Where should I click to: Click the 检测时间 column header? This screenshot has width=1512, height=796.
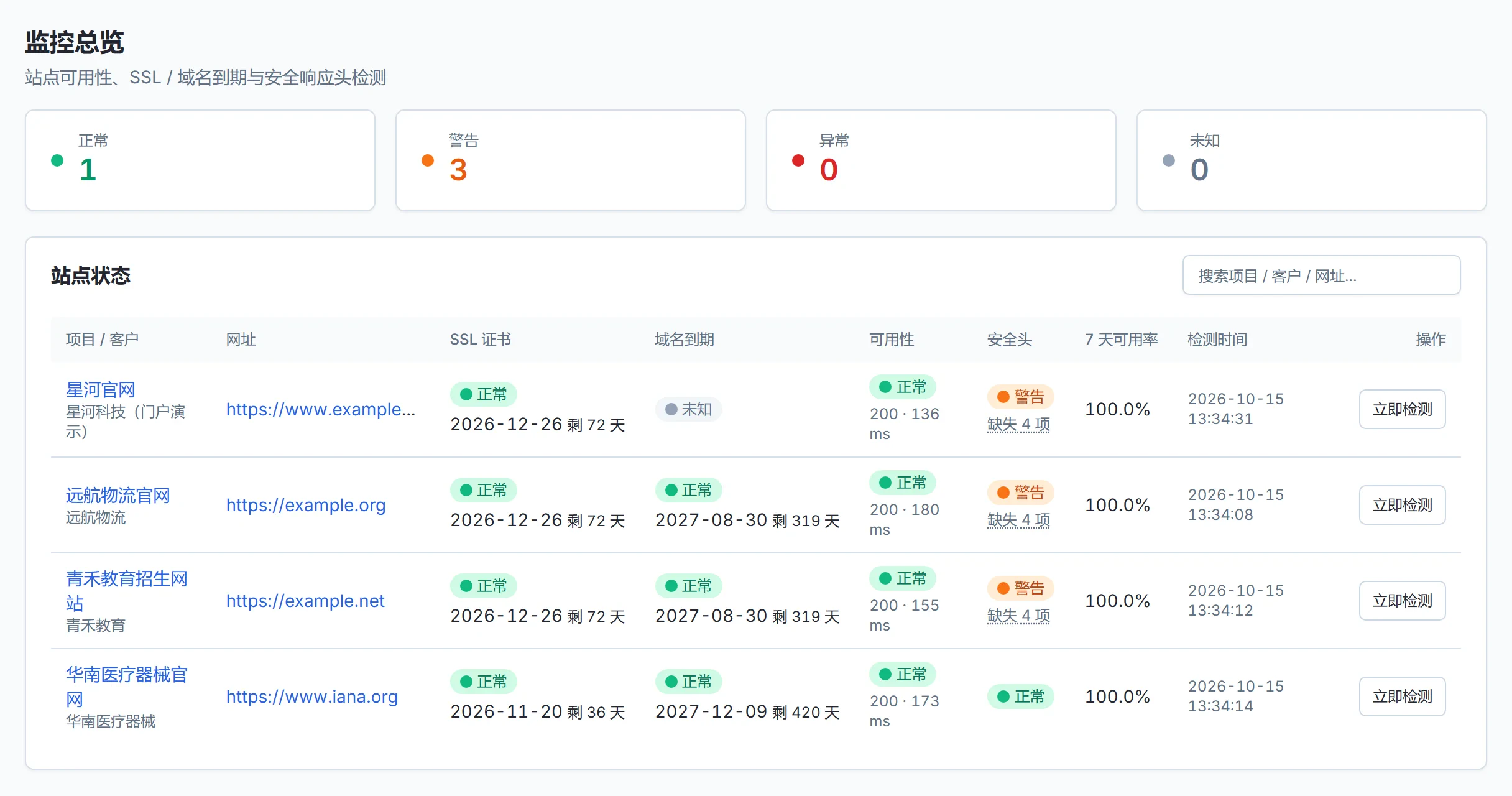pos(1217,340)
